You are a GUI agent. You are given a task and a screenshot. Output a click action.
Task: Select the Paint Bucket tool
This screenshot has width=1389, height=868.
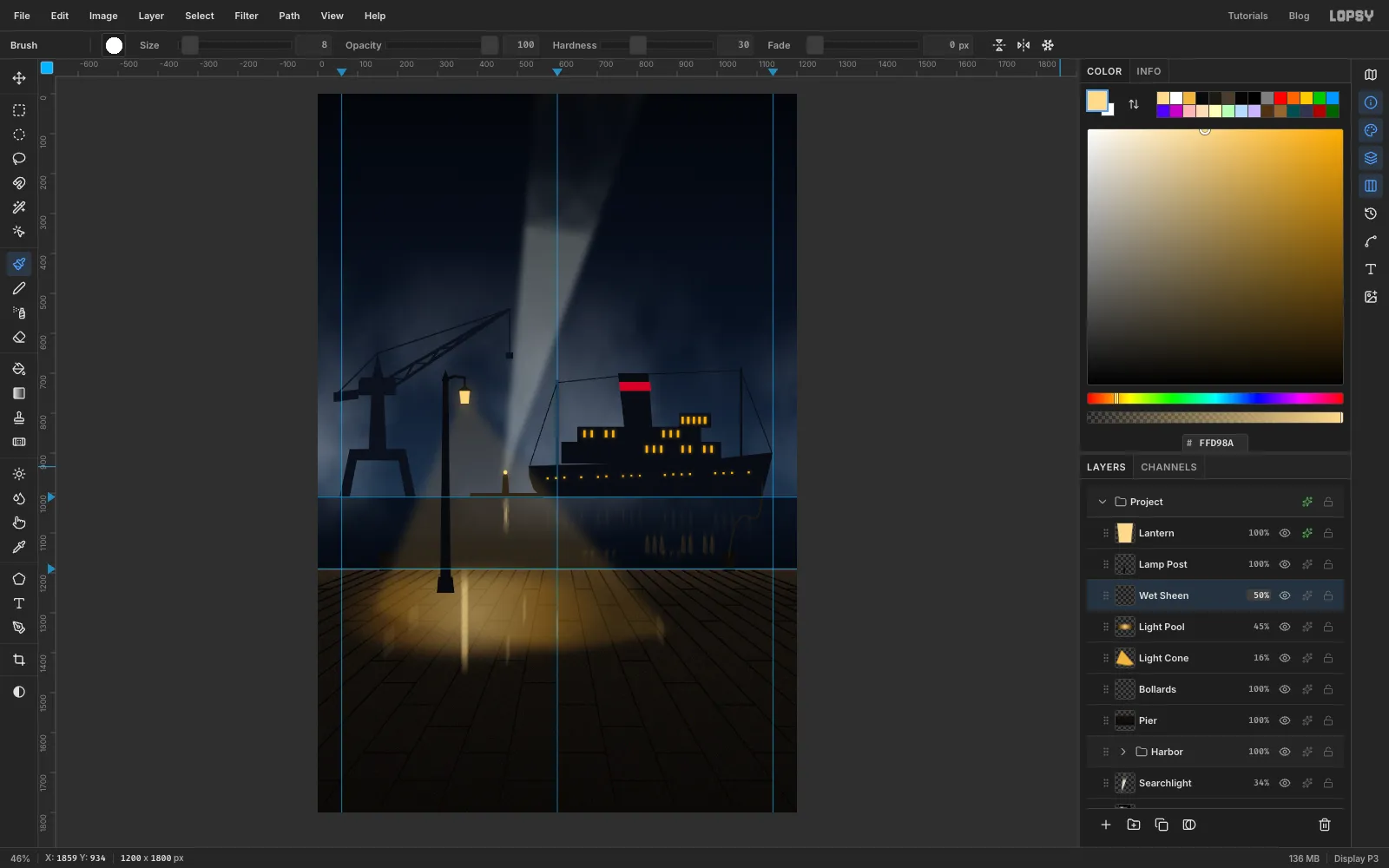click(x=19, y=369)
